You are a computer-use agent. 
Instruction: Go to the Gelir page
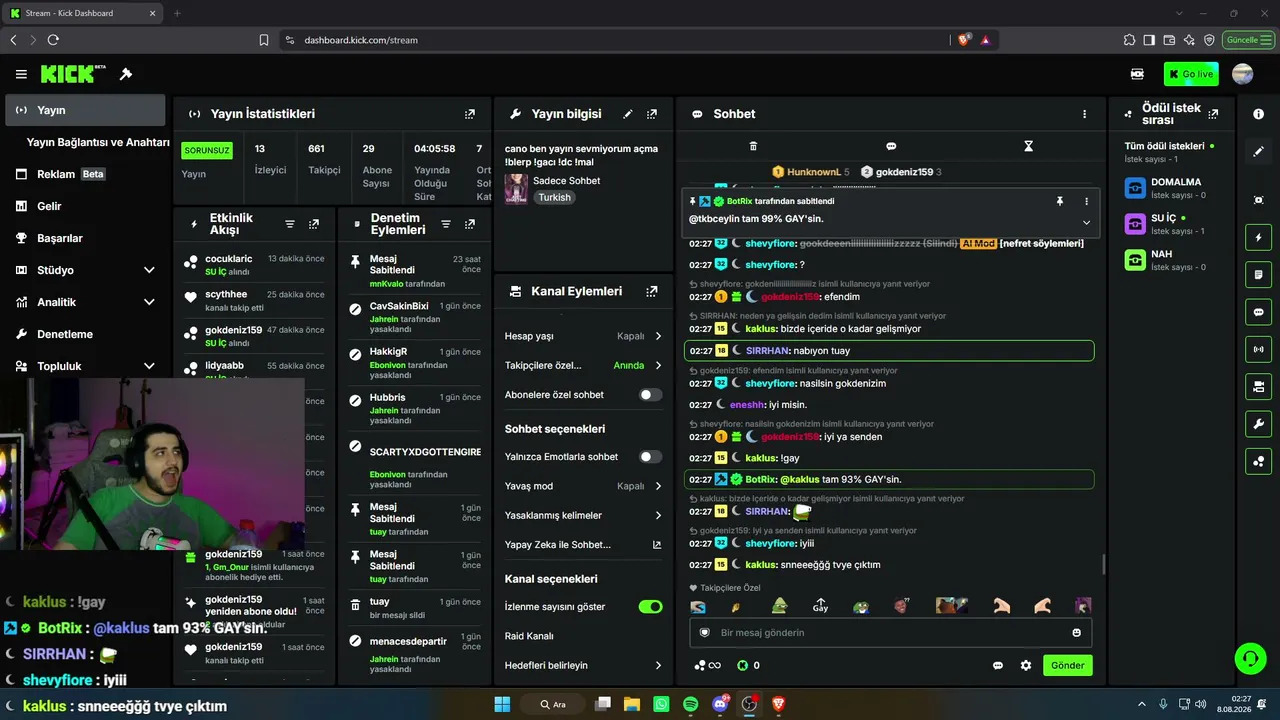click(x=85, y=206)
